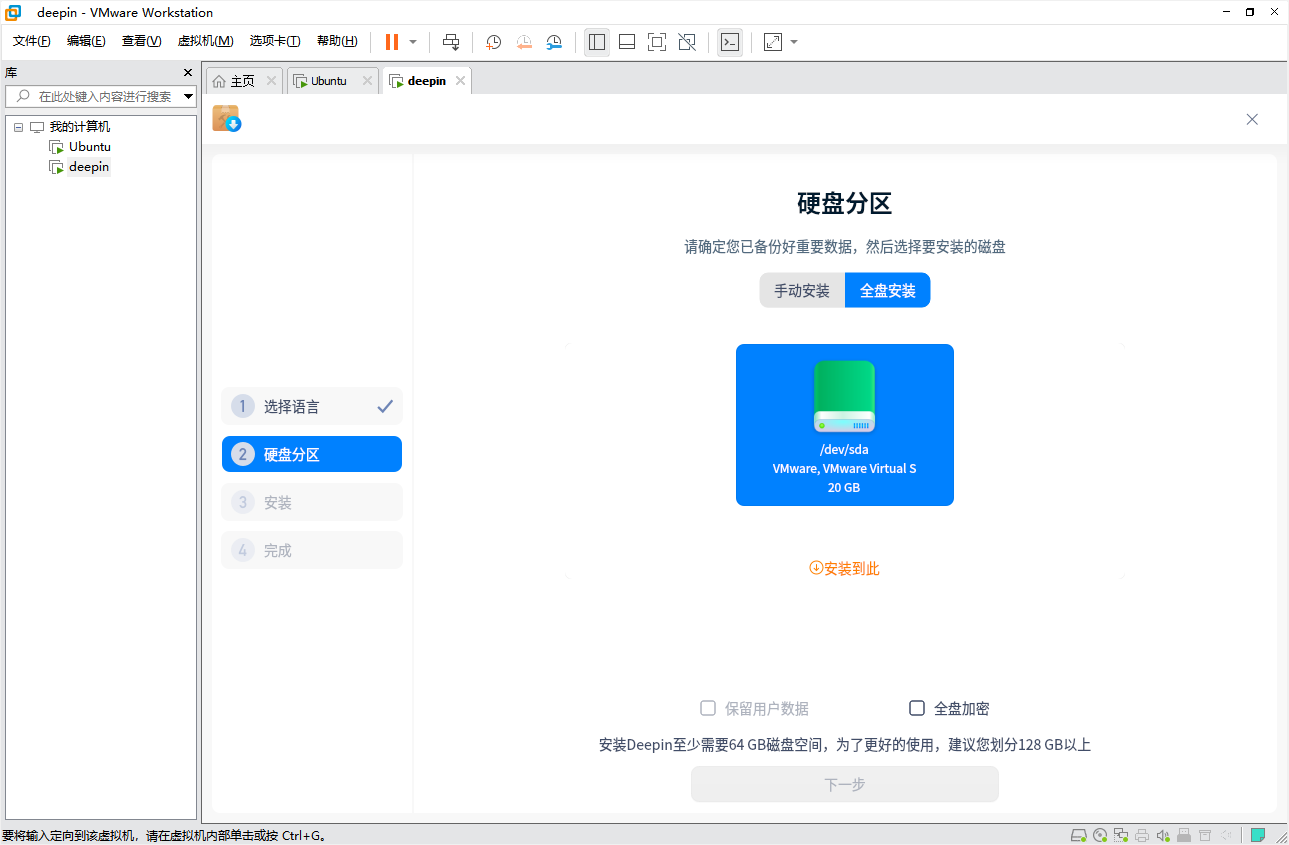Open the snapshot manager
The height and width of the screenshot is (845, 1289).
point(554,42)
